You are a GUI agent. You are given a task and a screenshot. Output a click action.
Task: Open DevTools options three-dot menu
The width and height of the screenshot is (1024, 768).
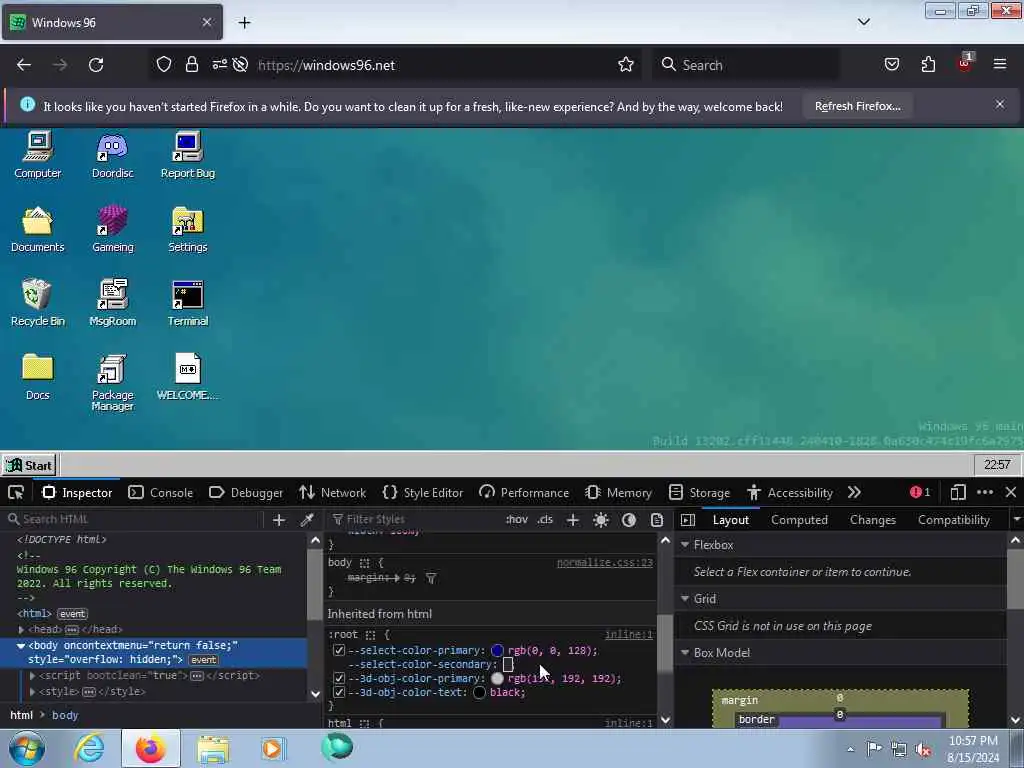click(x=985, y=492)
